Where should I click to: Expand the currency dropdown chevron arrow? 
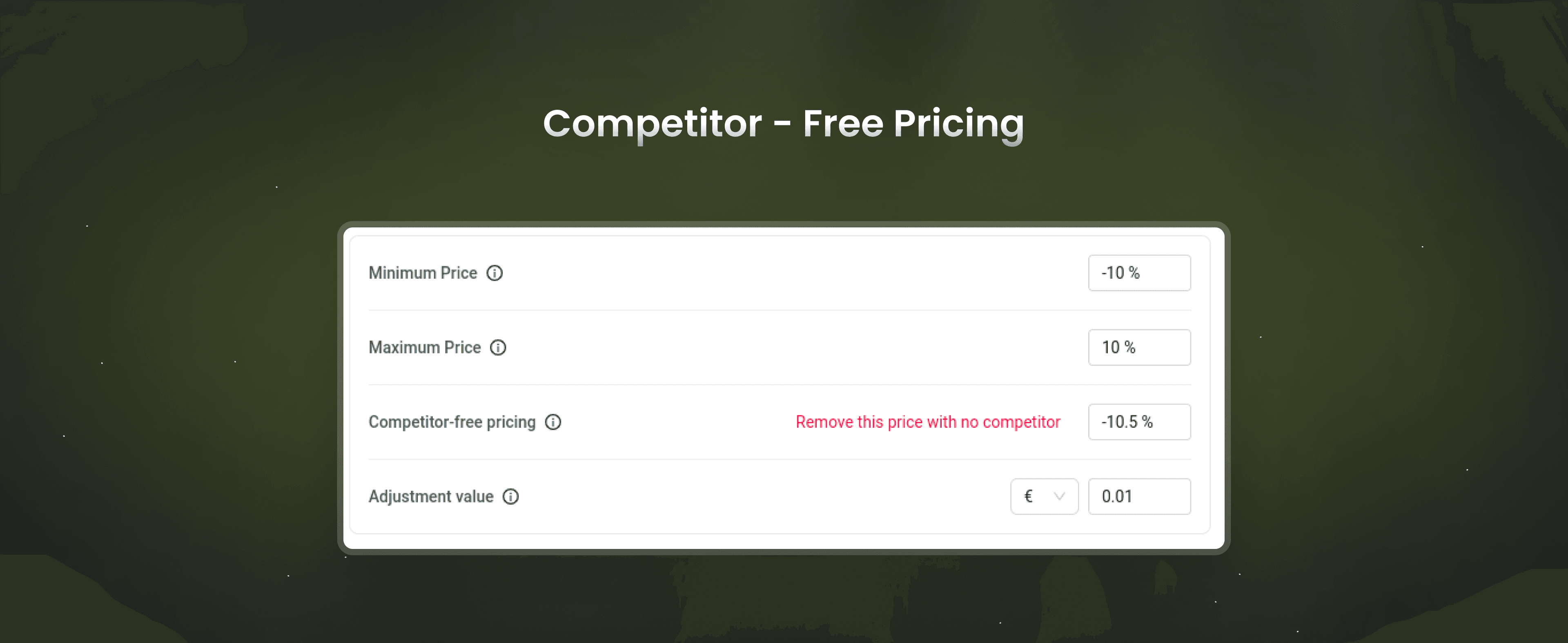[x=1059, y=497]
